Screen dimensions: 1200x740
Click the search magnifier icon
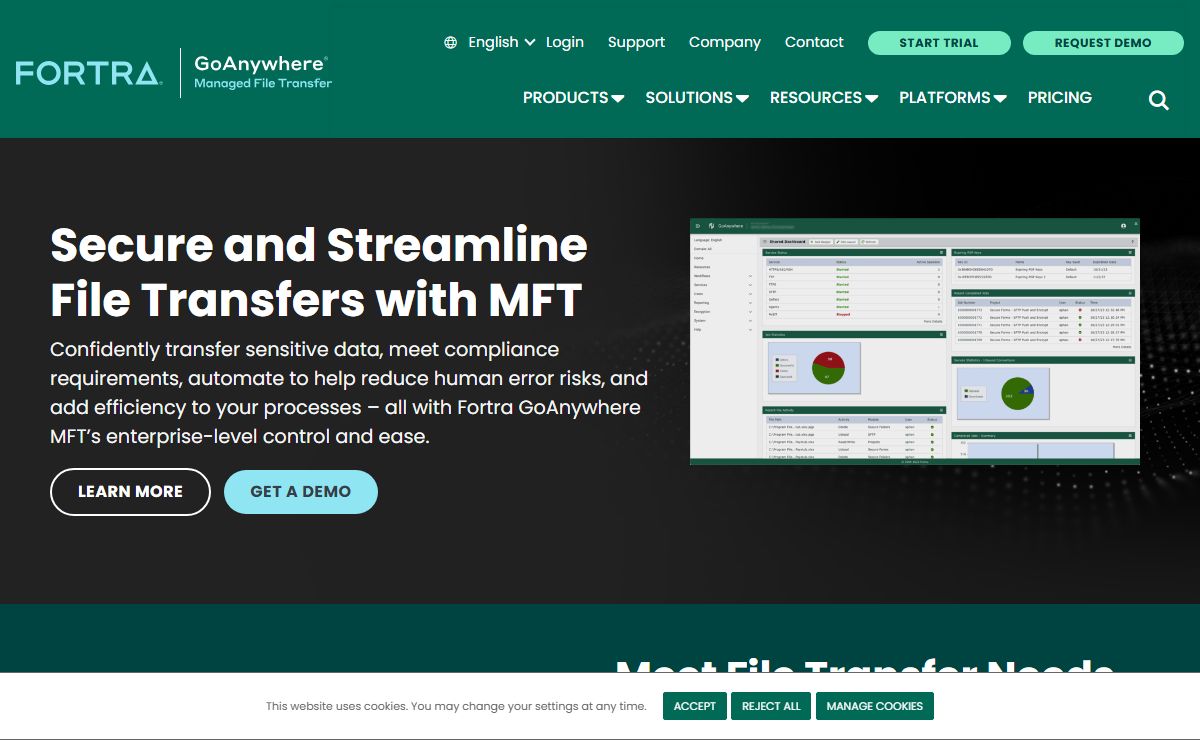1158,99
